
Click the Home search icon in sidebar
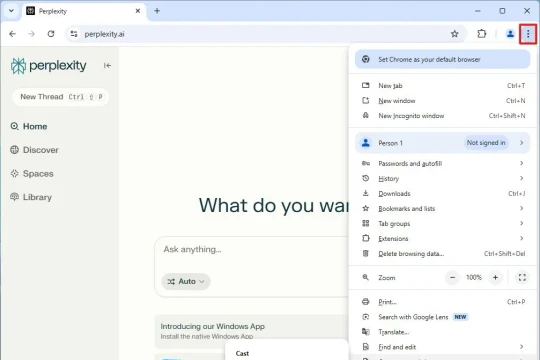(14, 126)
